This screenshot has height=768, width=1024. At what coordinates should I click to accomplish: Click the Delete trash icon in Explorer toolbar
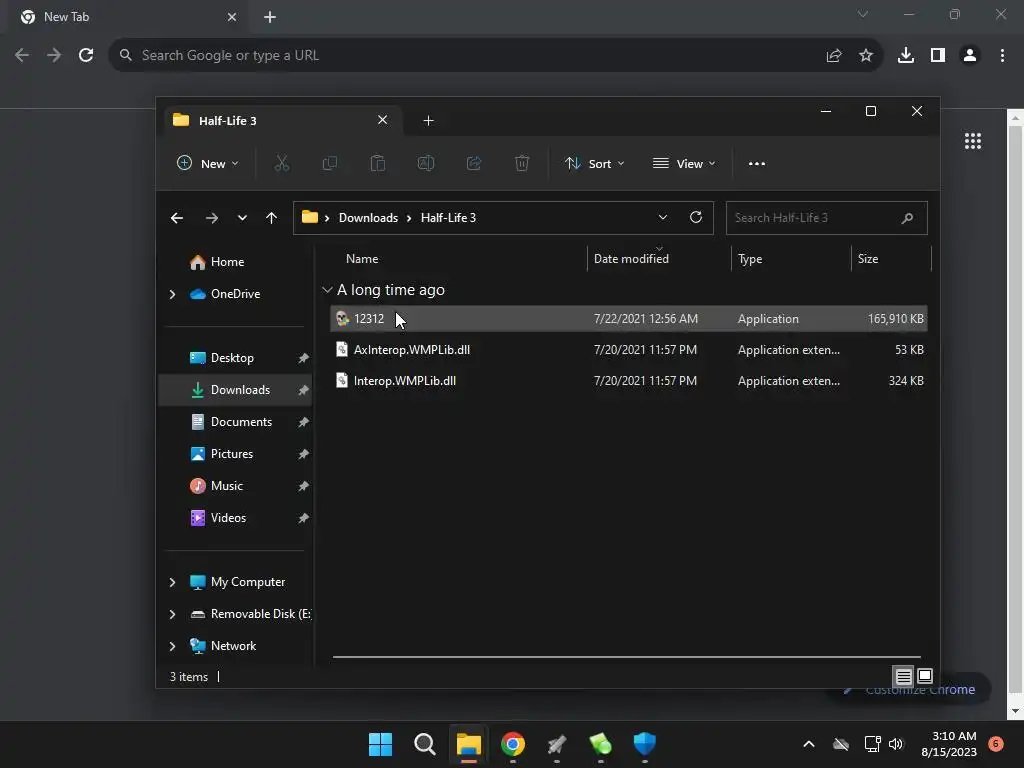click(x=522, y=163)
